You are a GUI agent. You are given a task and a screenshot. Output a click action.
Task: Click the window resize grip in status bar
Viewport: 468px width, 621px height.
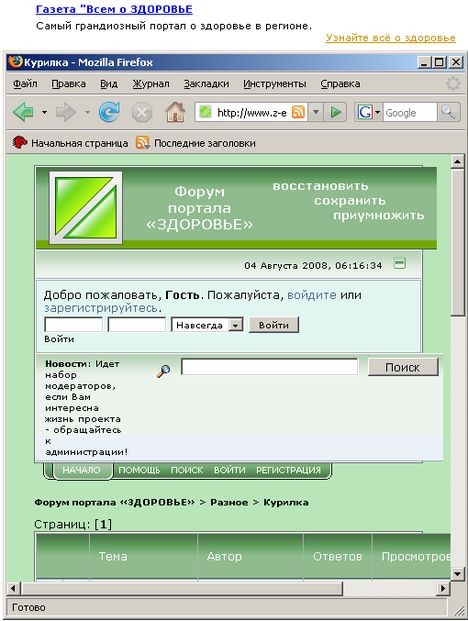click(458, 609)
